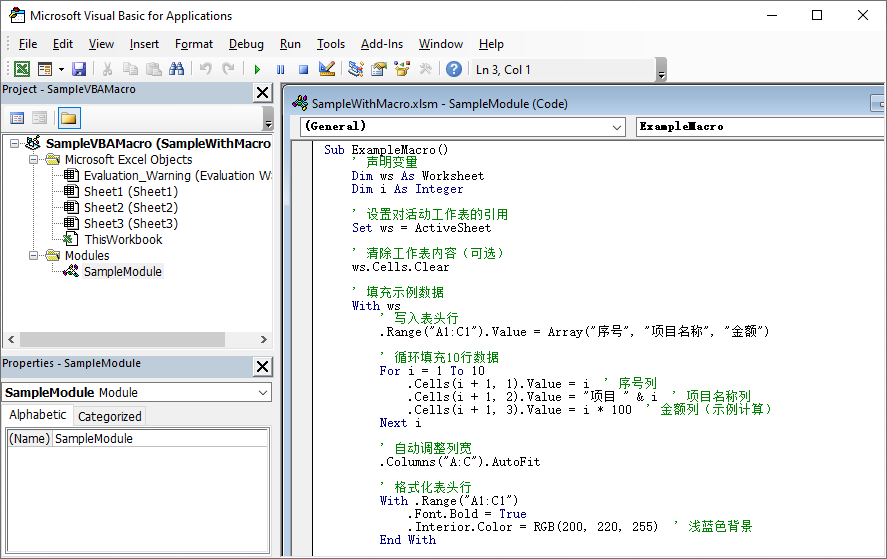Open the Object Browser toolbar icon
The height and width of the screenshot is (559, 887).
(402, 69)
